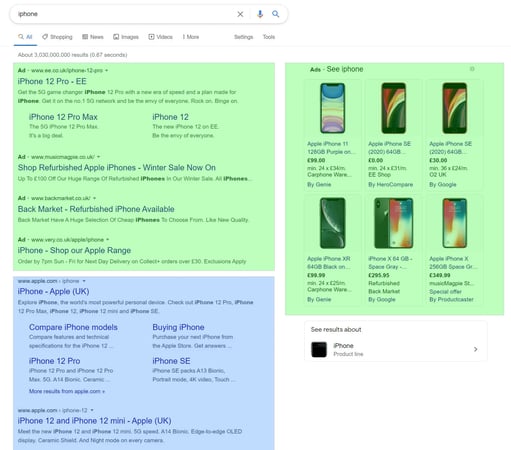Open iPhone Product line in See results about
Screen dimensions: 511x450
[x=396, y=349]
